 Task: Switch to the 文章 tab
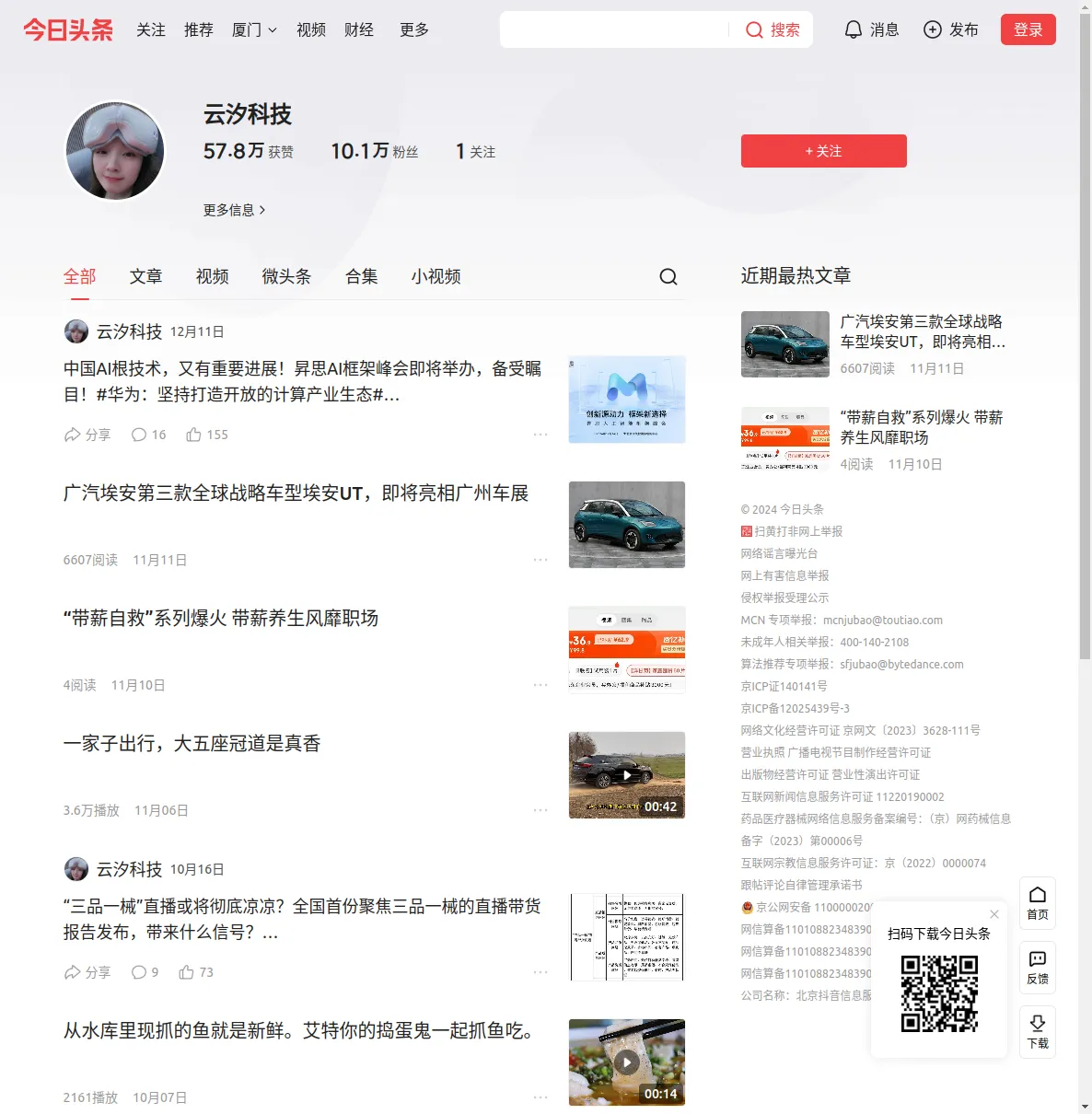(x=146, y=276)
